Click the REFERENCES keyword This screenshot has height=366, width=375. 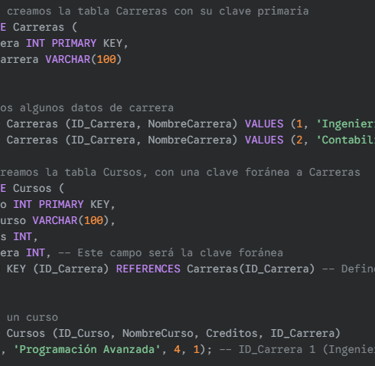coord(148,269)
